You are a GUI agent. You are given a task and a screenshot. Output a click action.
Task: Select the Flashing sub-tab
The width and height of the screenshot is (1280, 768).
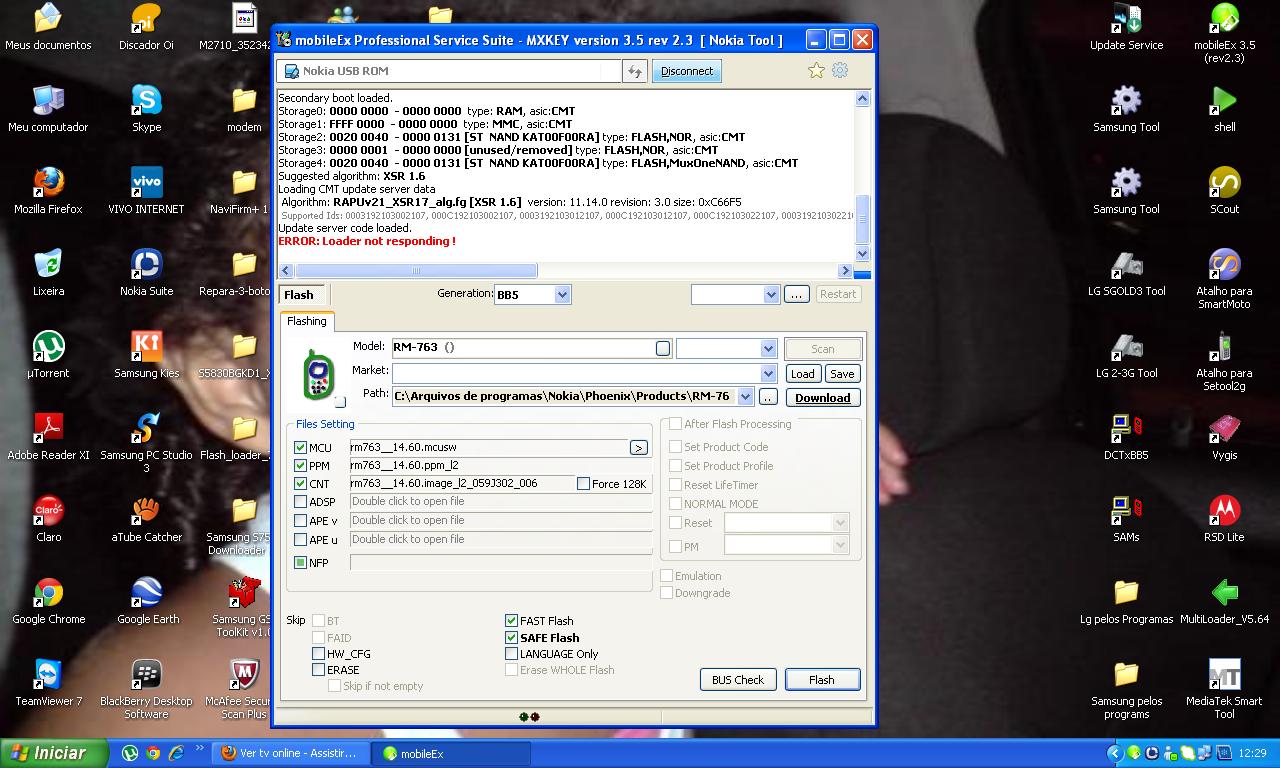coord(307,321)
